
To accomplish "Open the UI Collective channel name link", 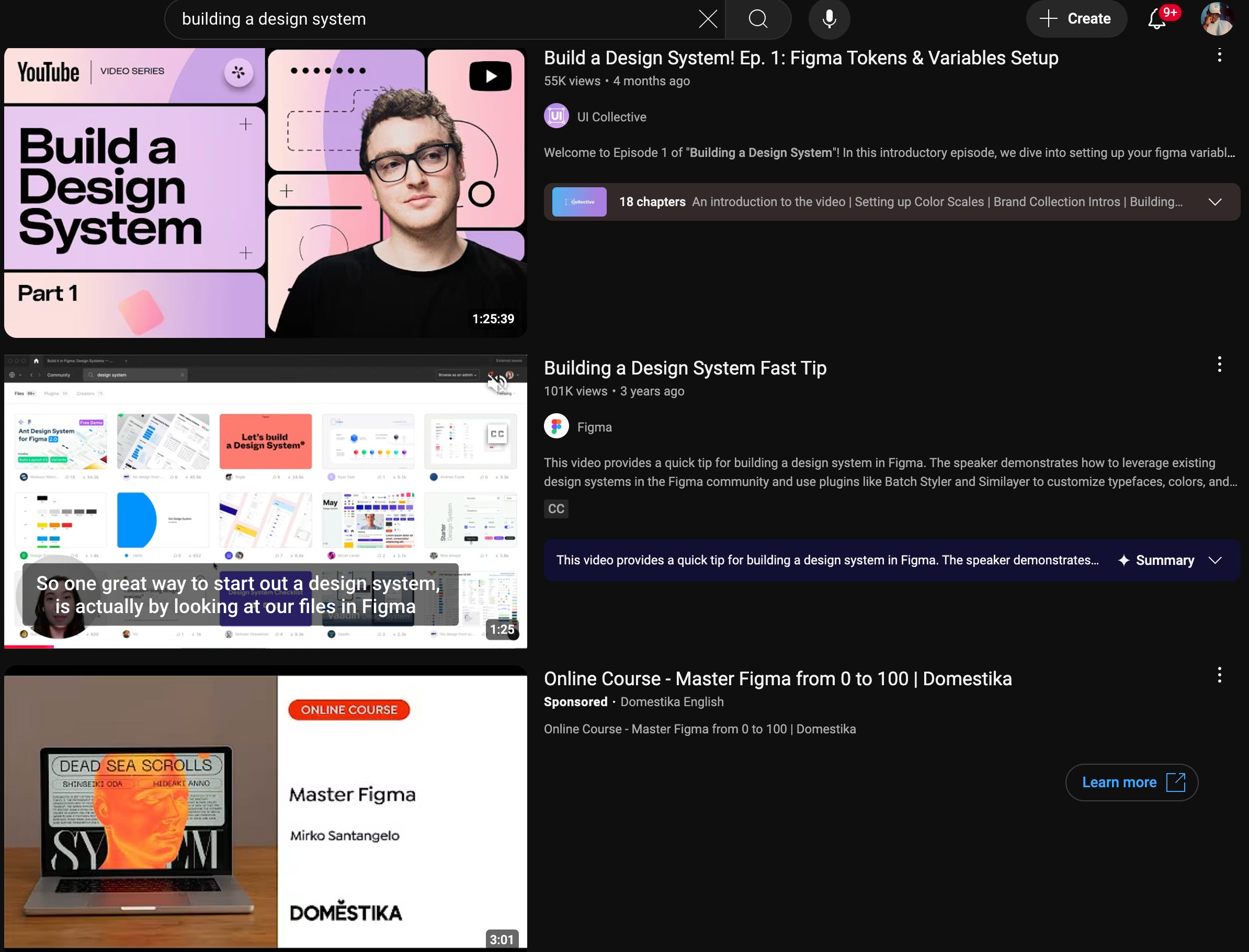I will (x=611, y=117).
